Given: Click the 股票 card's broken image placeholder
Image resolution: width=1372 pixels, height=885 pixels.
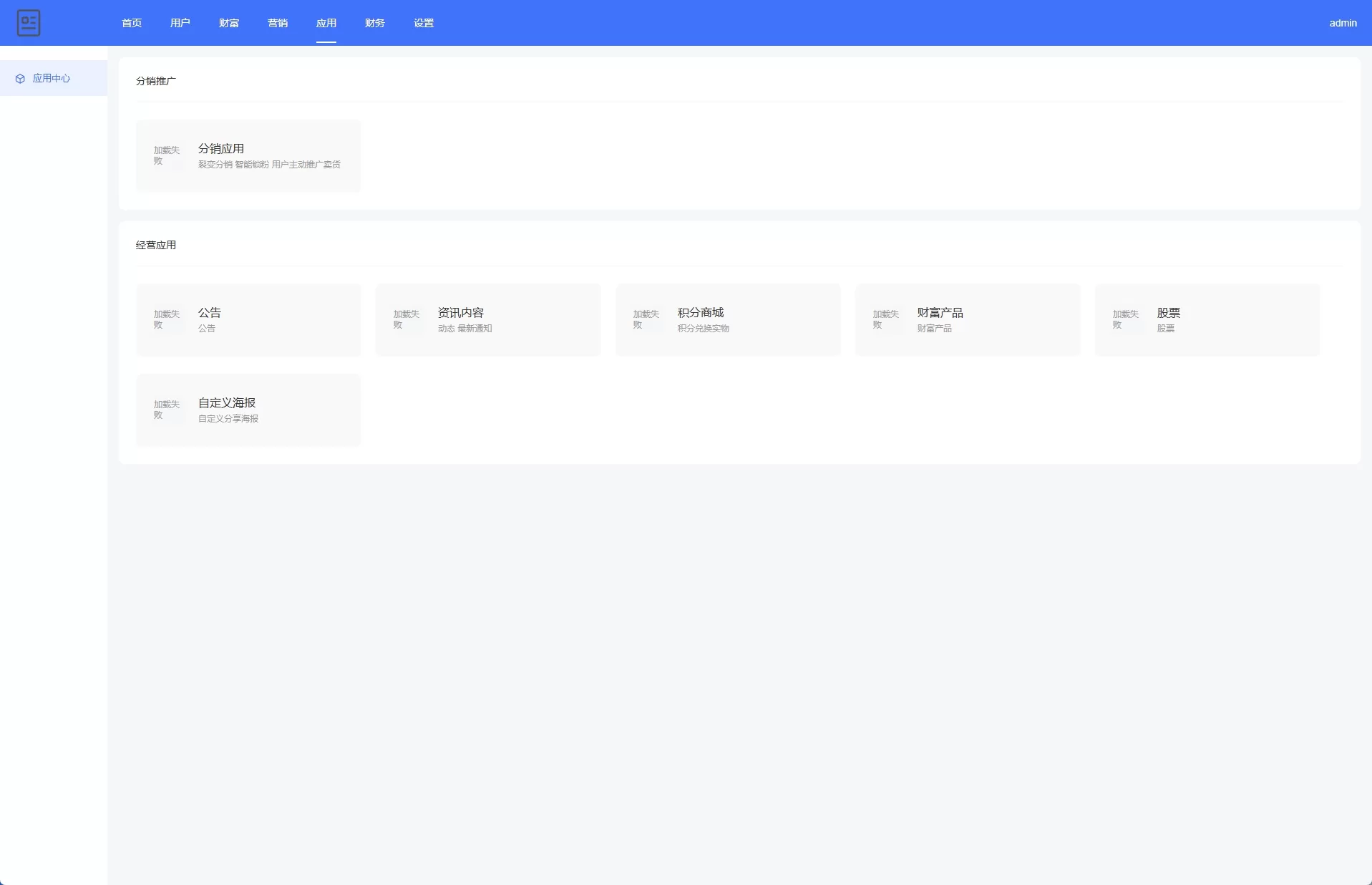Looking at the screenshot, I should 1128,319.
